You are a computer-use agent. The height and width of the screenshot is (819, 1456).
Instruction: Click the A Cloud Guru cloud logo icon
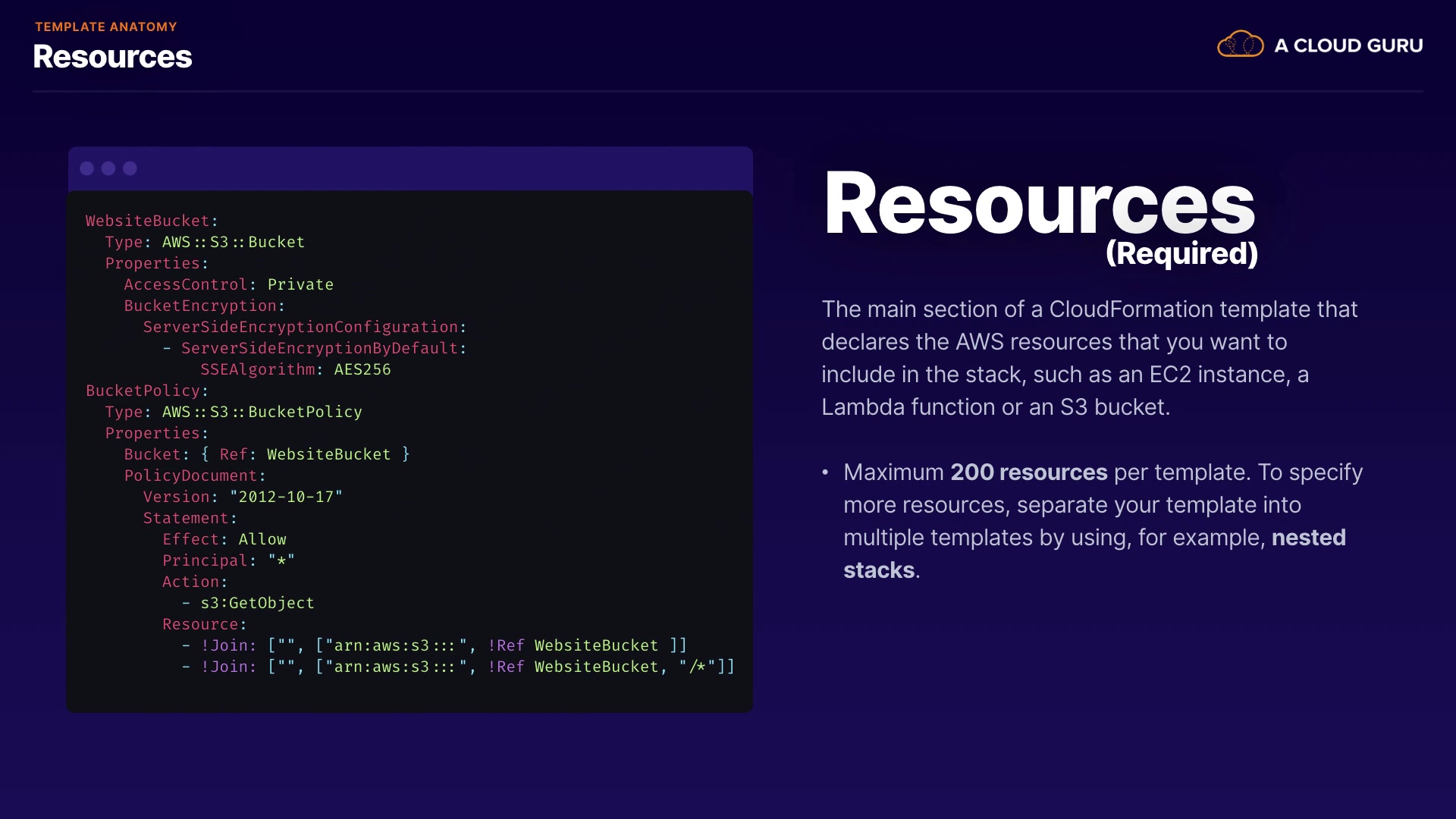tap(1240, 45)
